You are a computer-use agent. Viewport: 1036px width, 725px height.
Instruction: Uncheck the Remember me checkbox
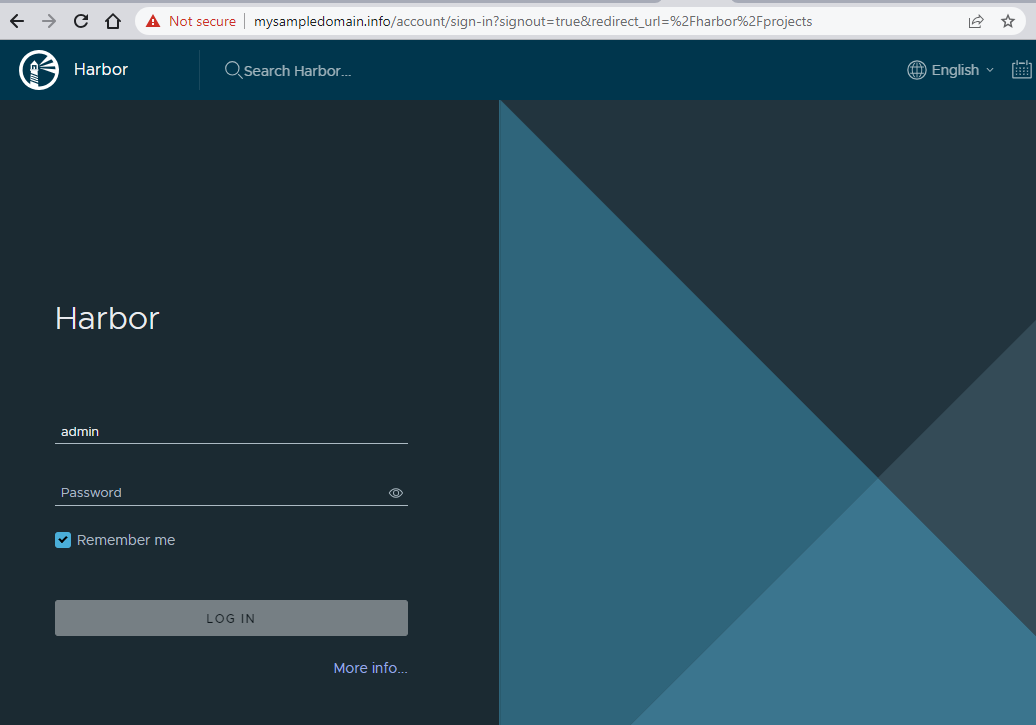coord(63,540)
